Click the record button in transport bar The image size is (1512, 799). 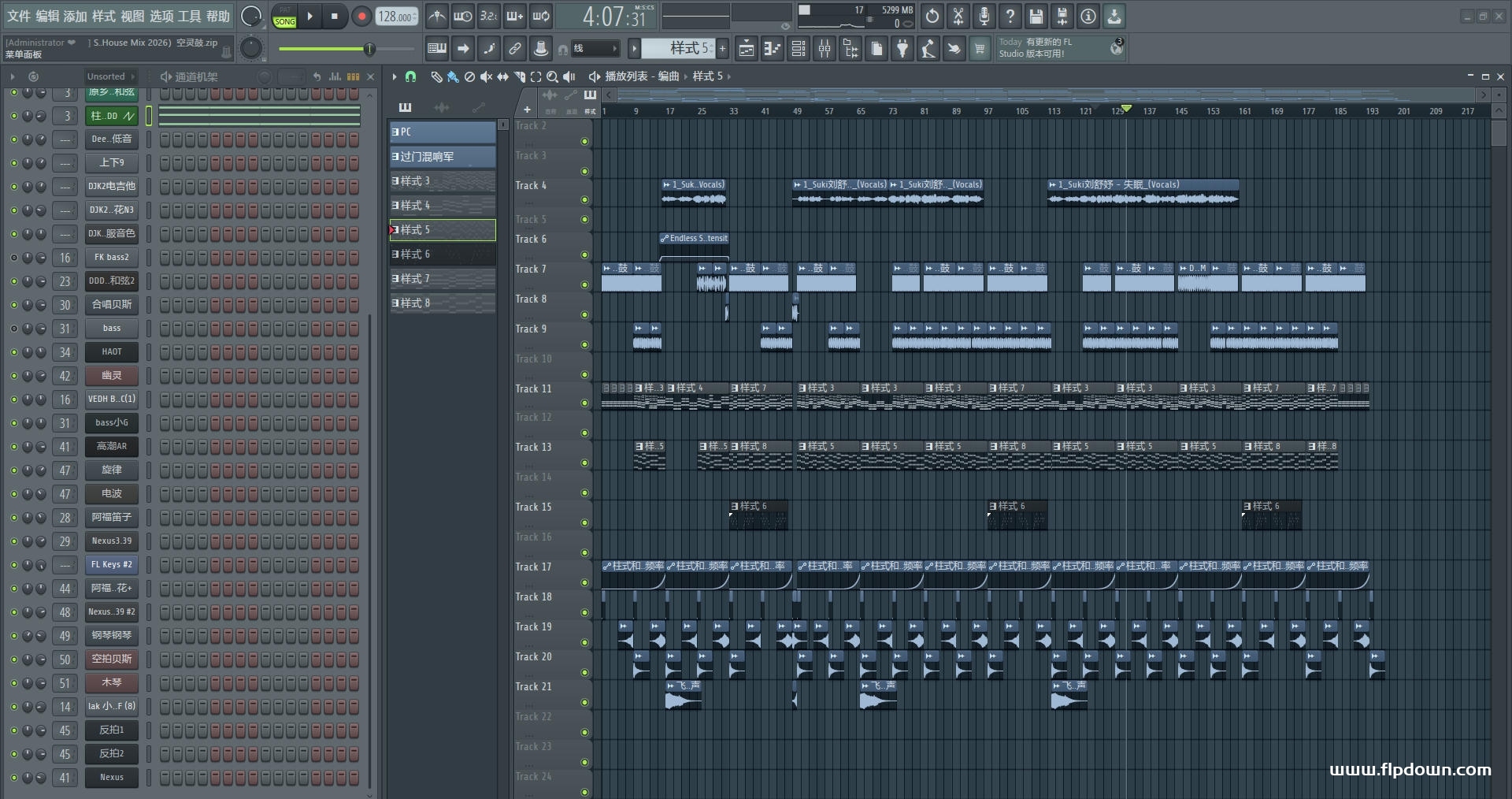point(361,17)
